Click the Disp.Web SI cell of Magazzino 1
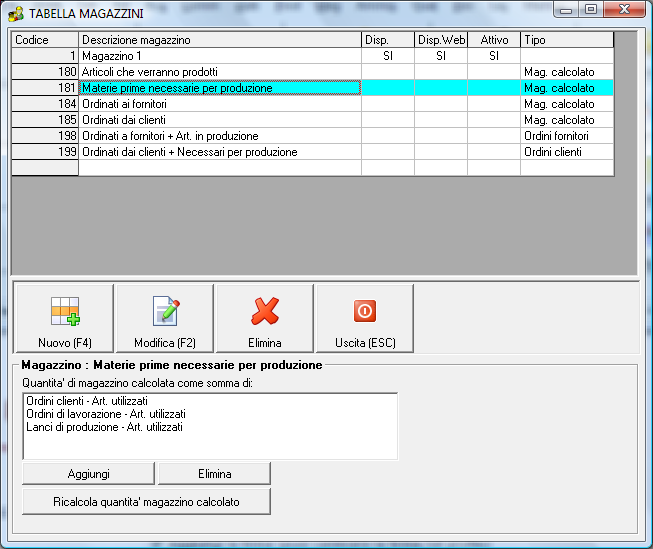This screenshot has width=653, height=549. (441, 56)
